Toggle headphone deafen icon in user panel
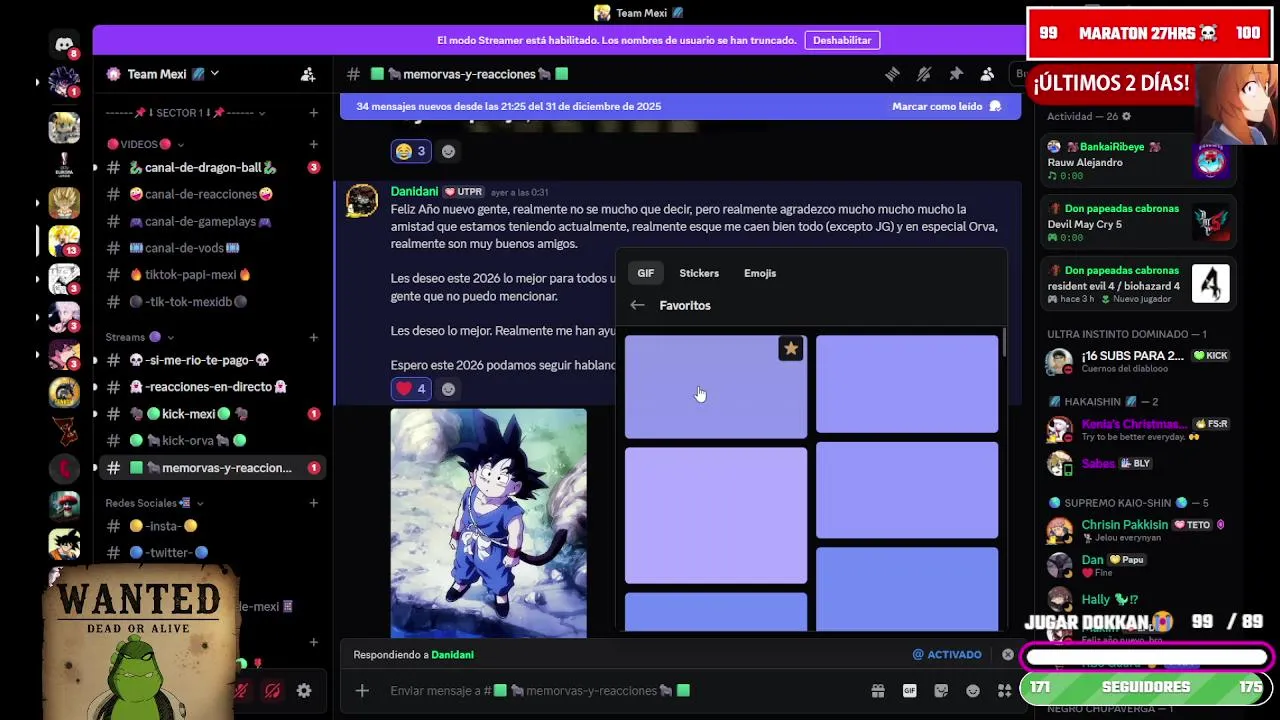This screenshot has height=720, width=1280. [272, 690]
